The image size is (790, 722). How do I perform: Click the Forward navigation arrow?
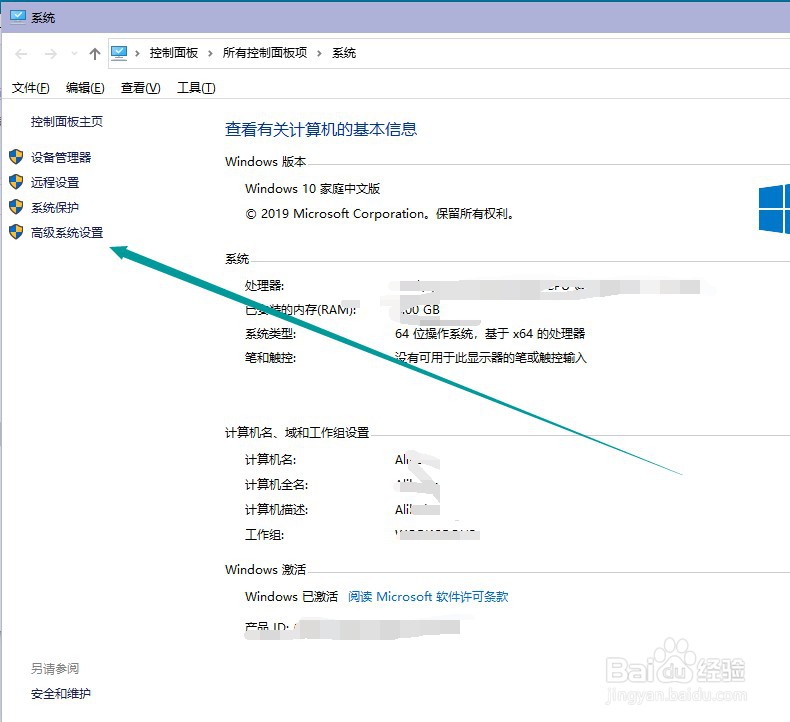pos(50,53)
